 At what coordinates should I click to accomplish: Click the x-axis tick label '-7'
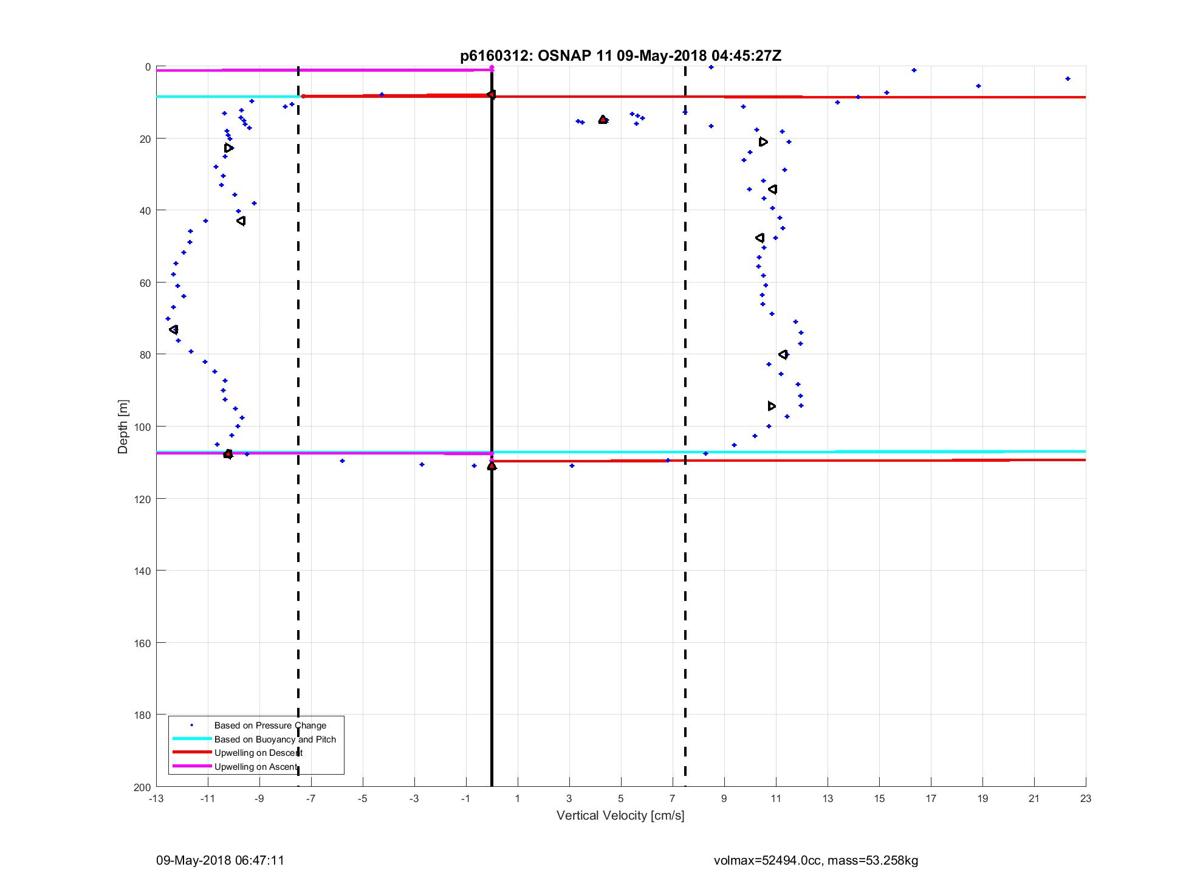311,799
